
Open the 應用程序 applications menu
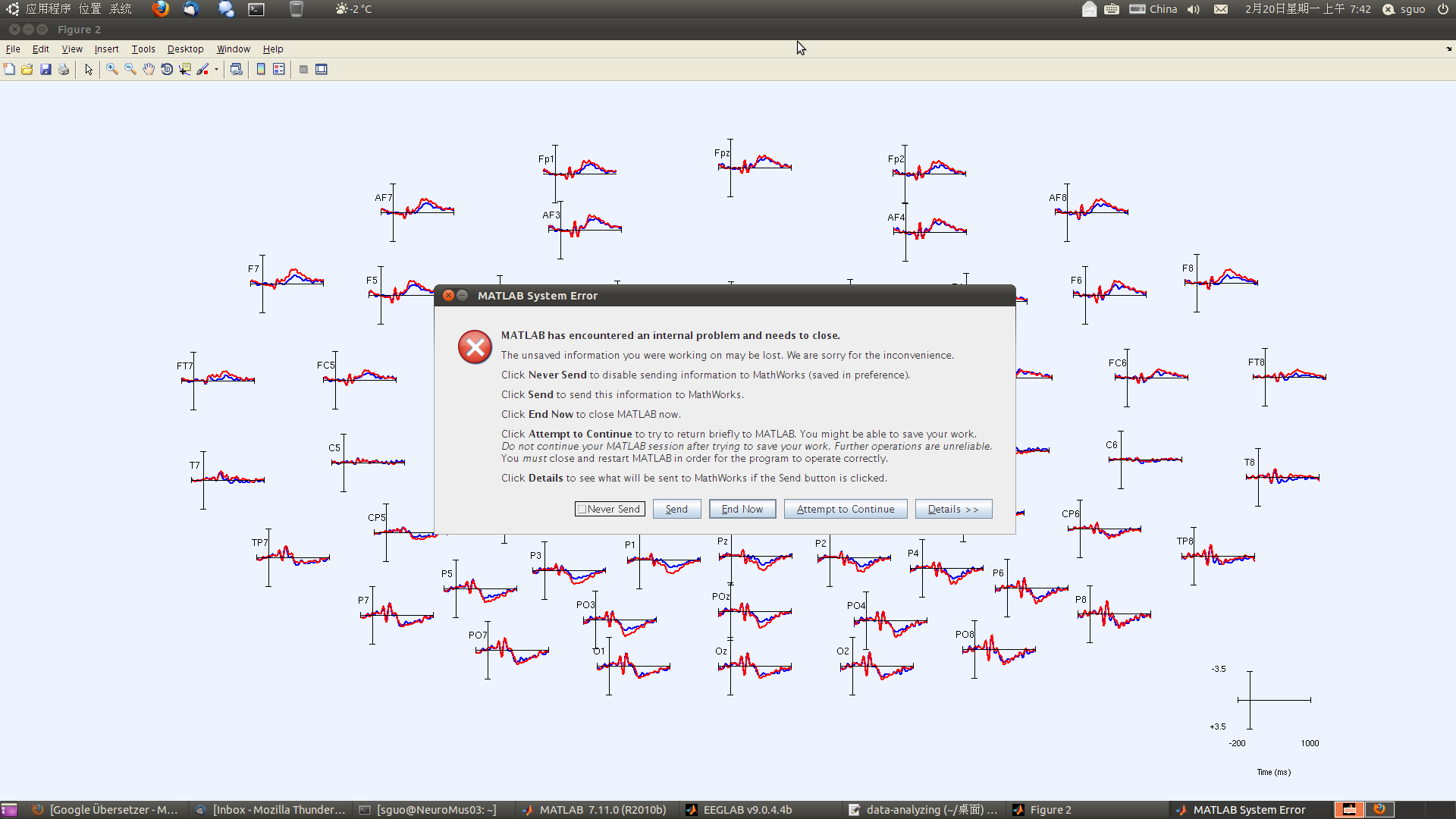click(x=48, y=9)
